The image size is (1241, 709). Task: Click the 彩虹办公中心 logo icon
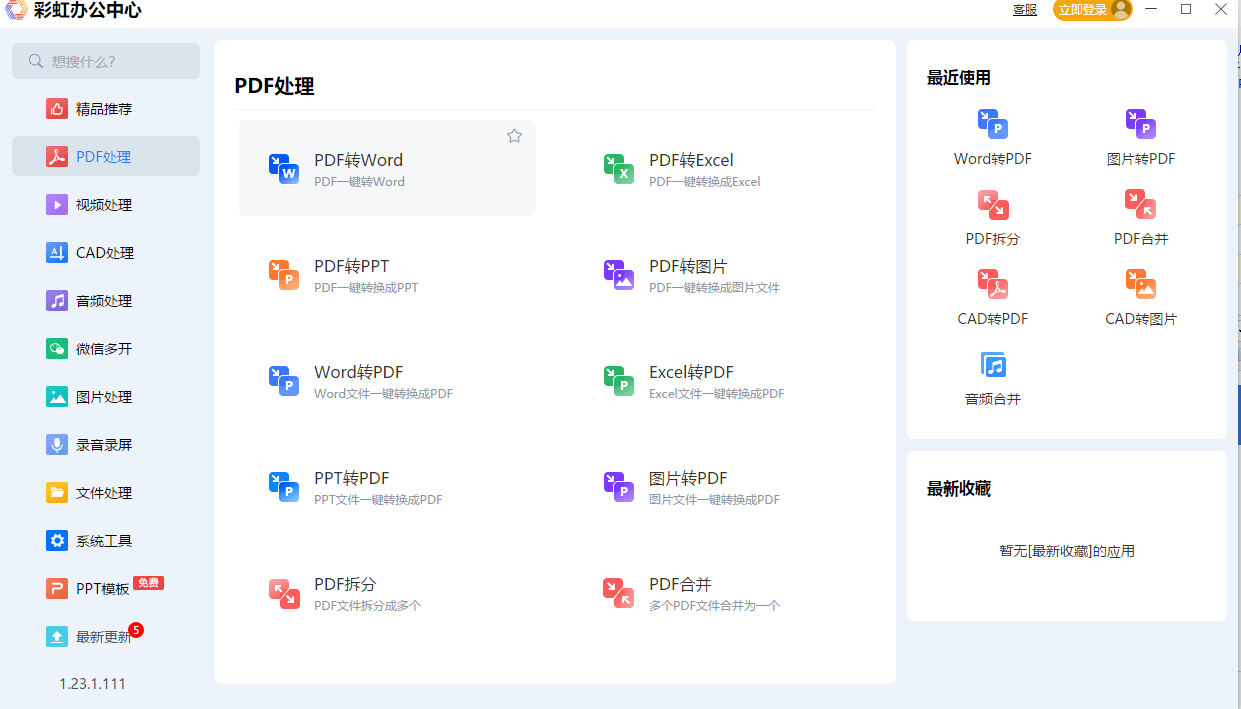15,10
